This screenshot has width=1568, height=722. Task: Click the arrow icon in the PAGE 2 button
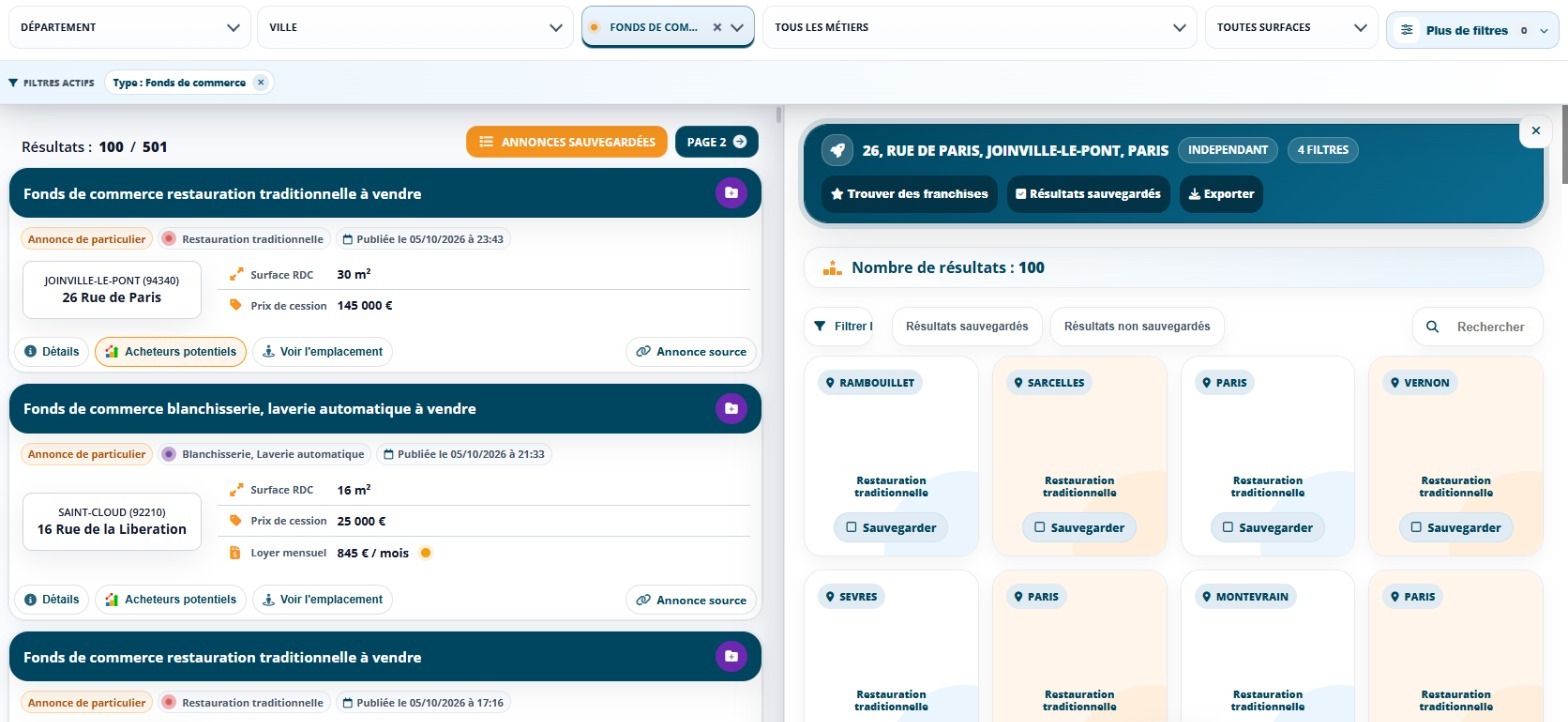740,142
